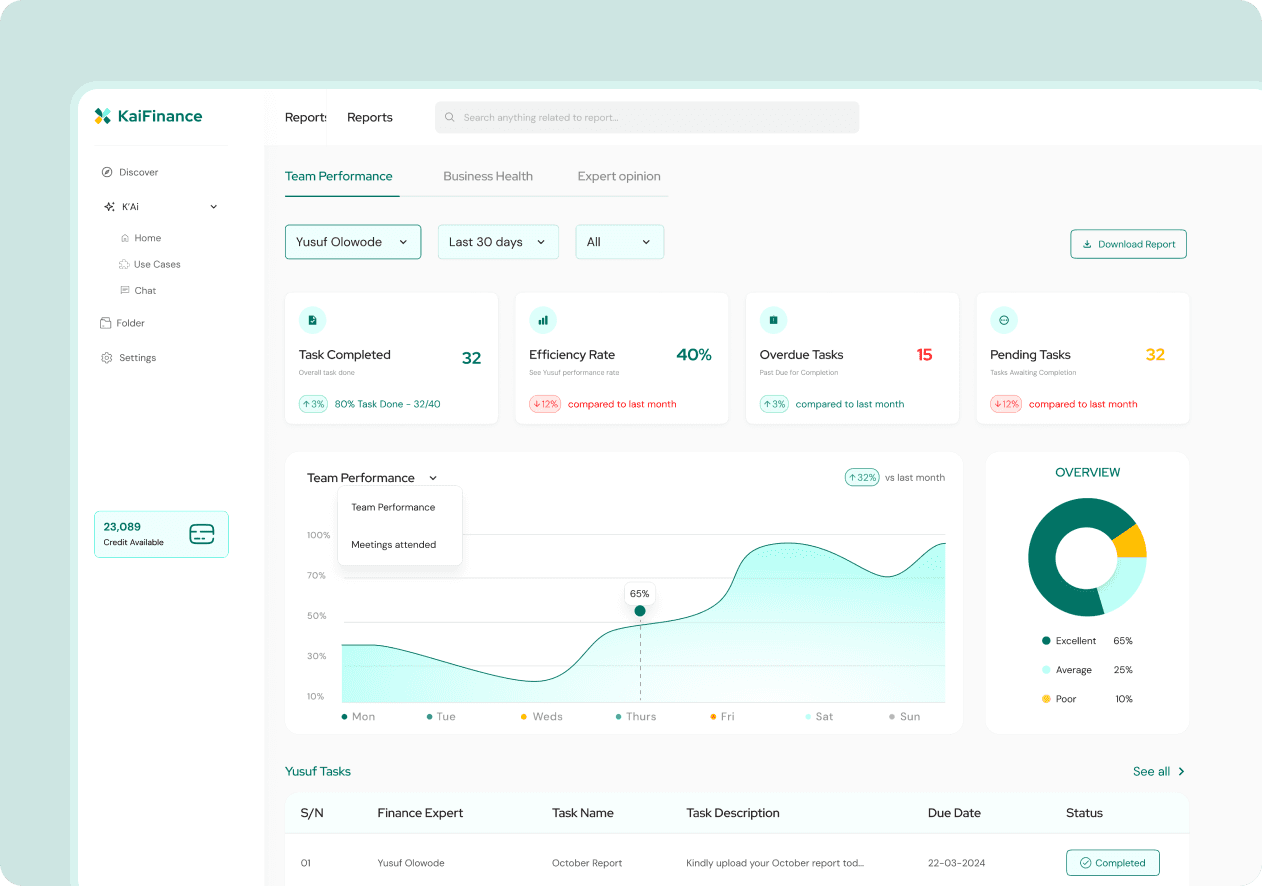Click the credit card icon beside available credit
The height and width of the screenshot is (886, 1262).
pos(202,533)
